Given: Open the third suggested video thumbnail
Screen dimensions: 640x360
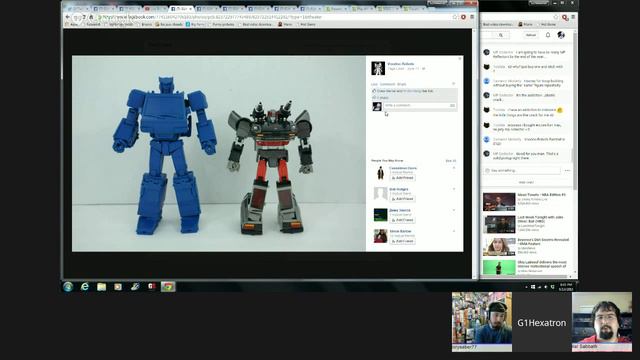Looking at the screenshot, I should 499,247.
